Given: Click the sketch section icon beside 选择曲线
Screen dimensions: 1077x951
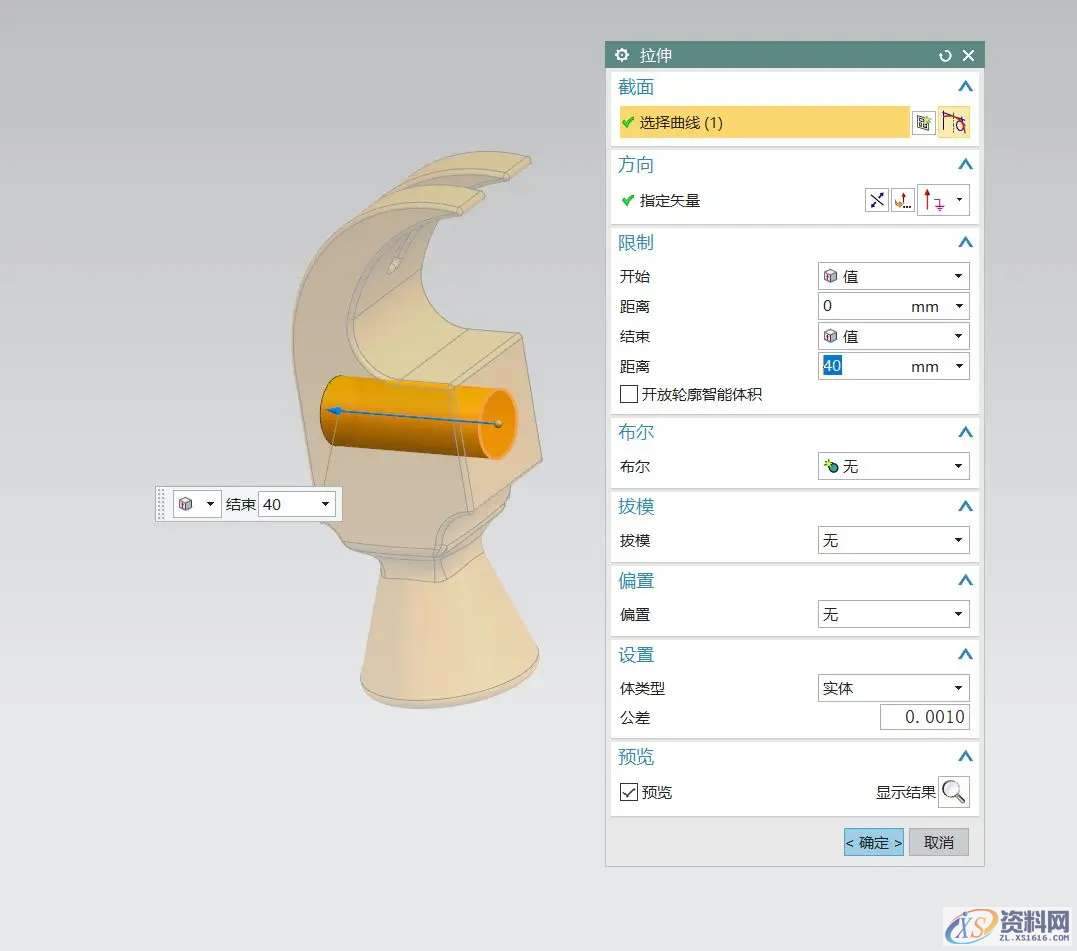Looking at the screenshot, I should (924, 123).
